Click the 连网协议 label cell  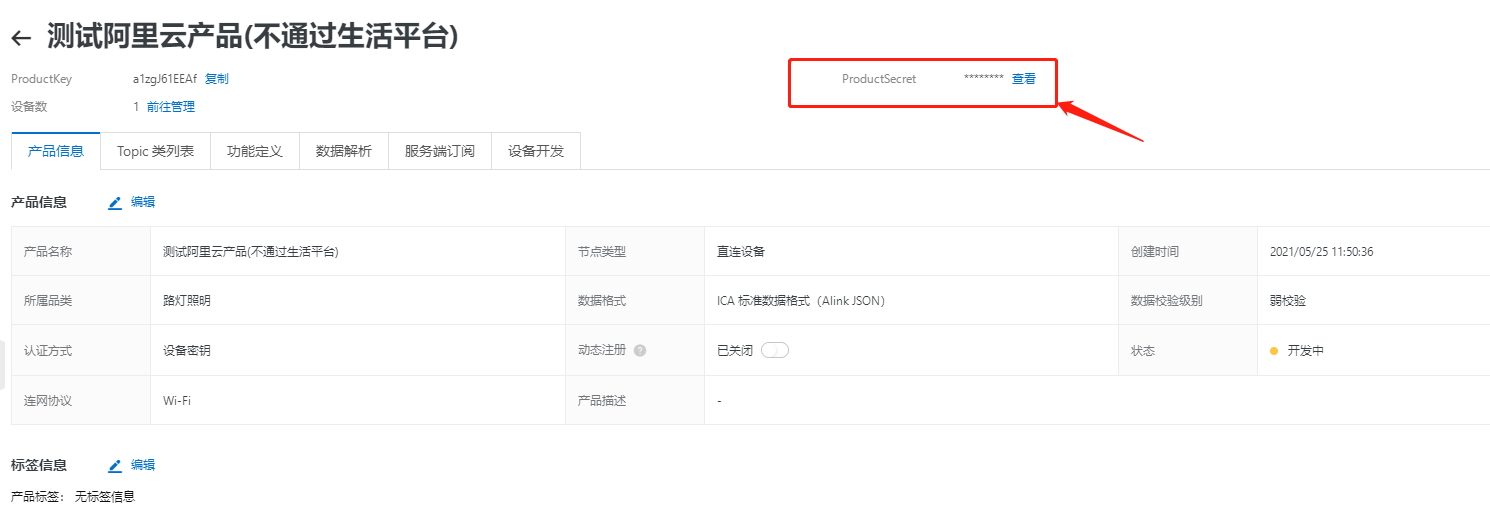tap(81, 401)
